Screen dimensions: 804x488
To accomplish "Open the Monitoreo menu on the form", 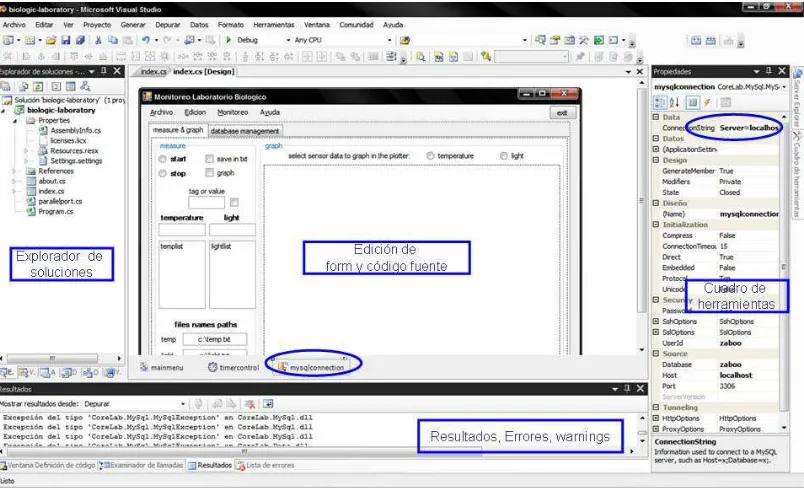I will pos(232,112).
